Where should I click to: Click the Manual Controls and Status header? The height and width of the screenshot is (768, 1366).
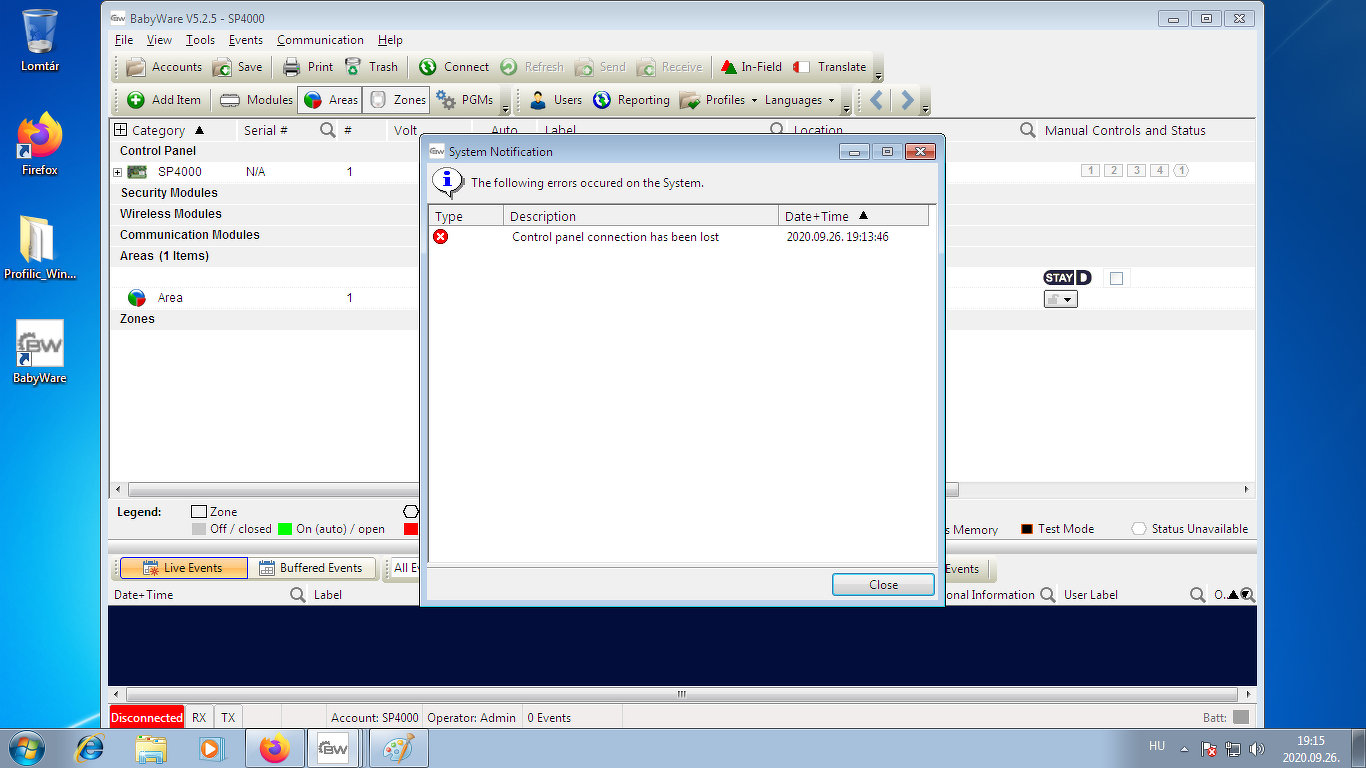point(1125,130)
